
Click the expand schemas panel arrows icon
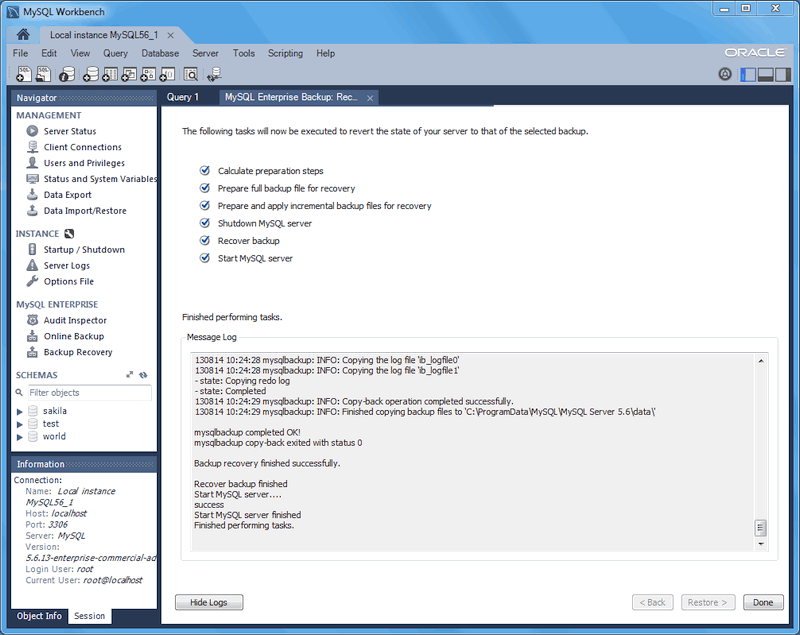[130, 374]
